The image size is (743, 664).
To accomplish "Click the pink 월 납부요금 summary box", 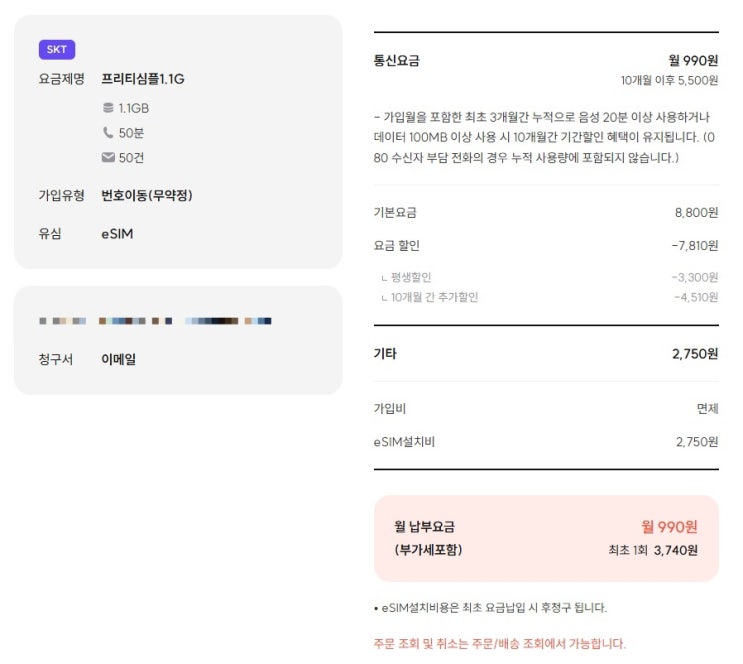I will pyautogui.click(x=545, y=538).
